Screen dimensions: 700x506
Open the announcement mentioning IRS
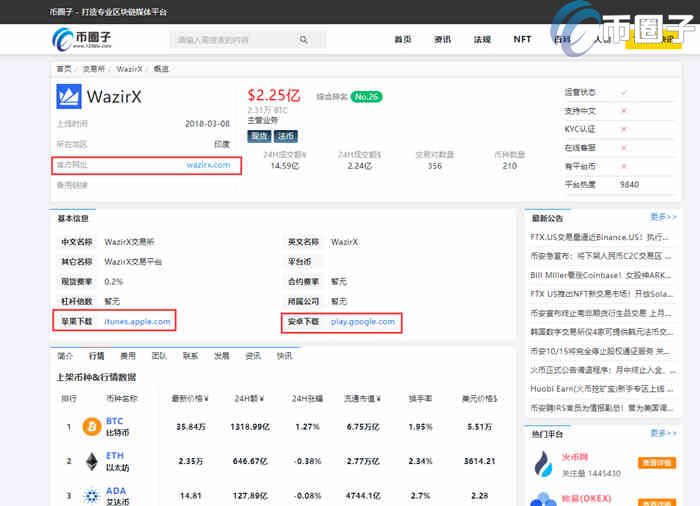(601, 408)
